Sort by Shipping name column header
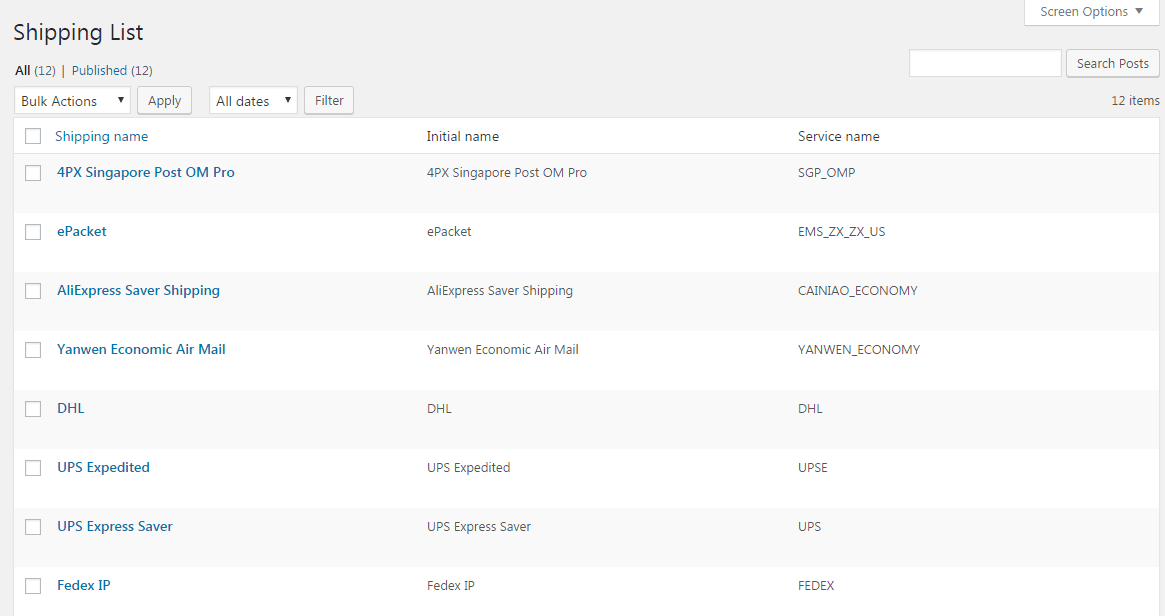 pyautogui.click(x=101, y=136)
